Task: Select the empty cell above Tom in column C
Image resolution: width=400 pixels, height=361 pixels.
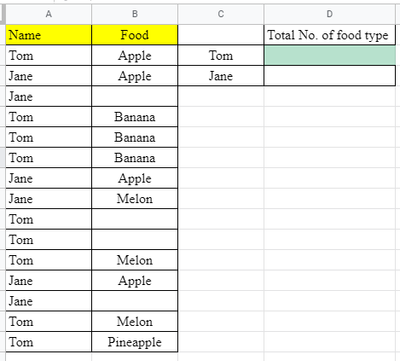Action: coord(221,35)
